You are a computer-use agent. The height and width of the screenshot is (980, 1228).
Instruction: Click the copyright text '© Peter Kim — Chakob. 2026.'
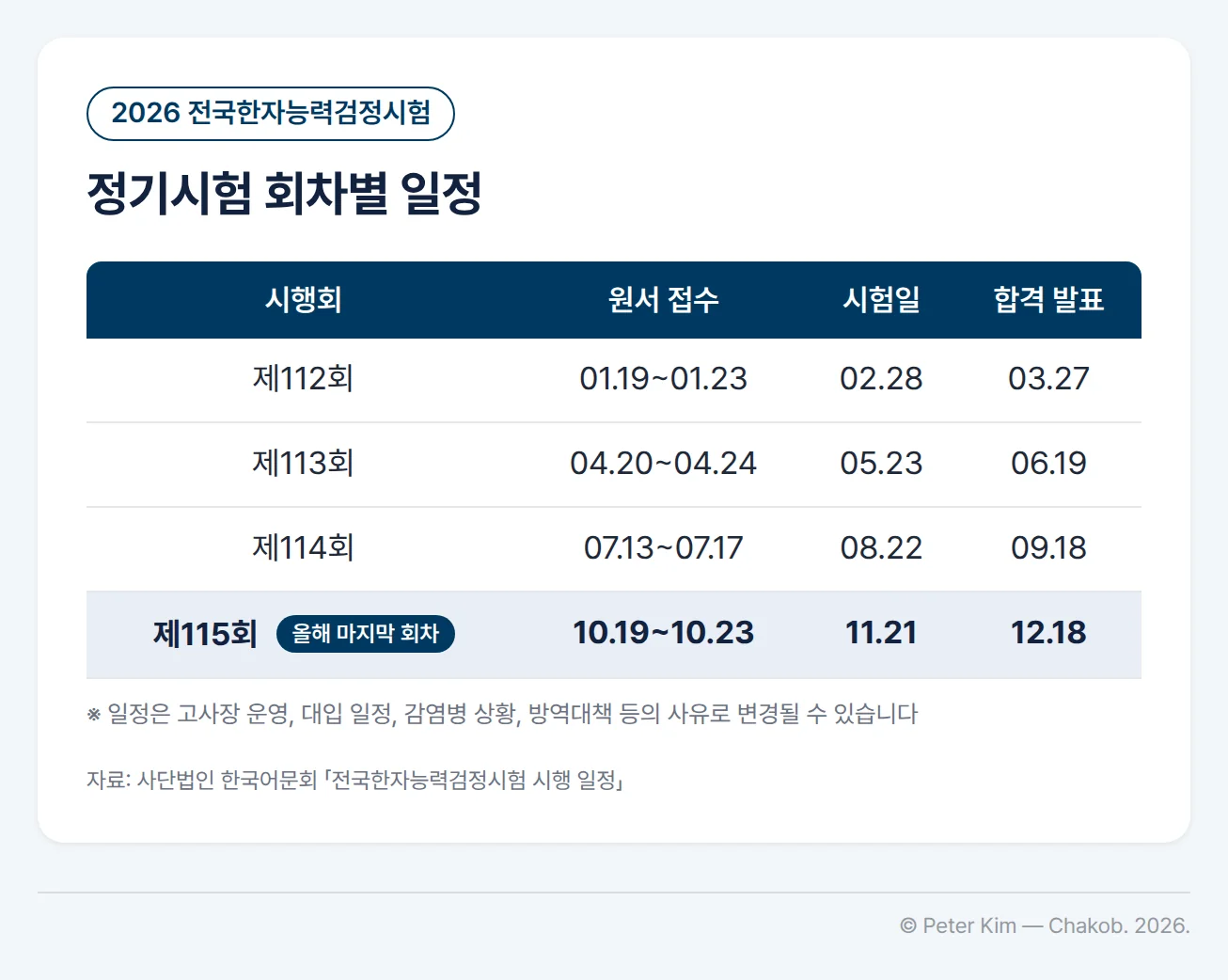(x=1045, y=926)
